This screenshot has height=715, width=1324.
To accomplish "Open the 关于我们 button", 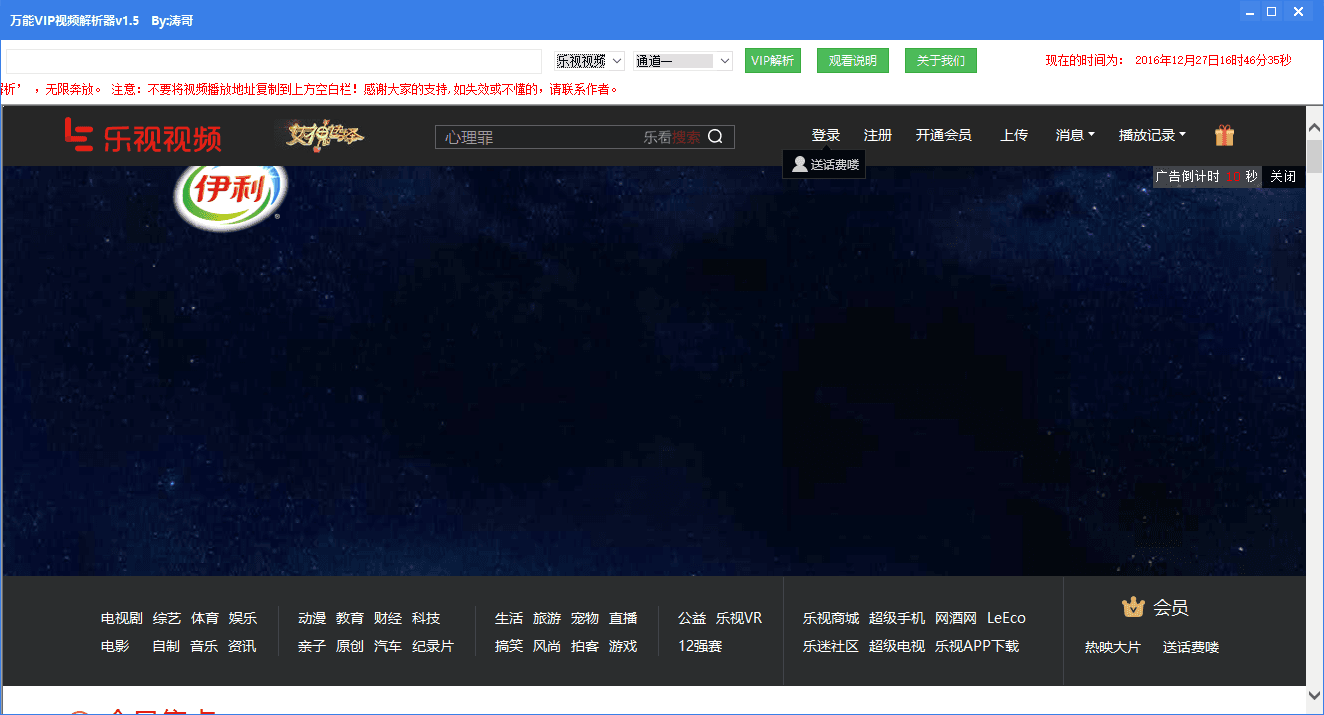I will [940, 61].
